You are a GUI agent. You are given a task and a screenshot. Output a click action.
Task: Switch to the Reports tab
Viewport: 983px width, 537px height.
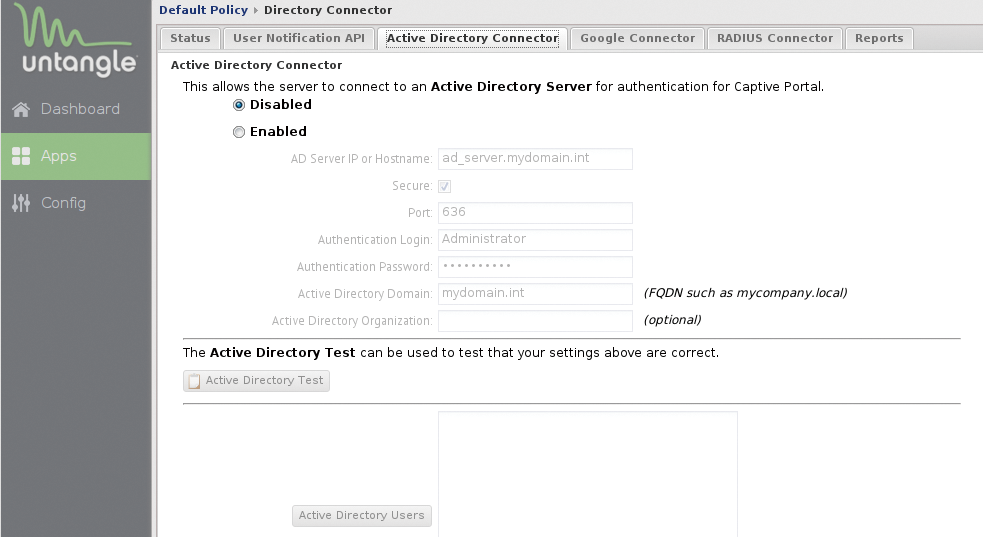click(879, 38)
